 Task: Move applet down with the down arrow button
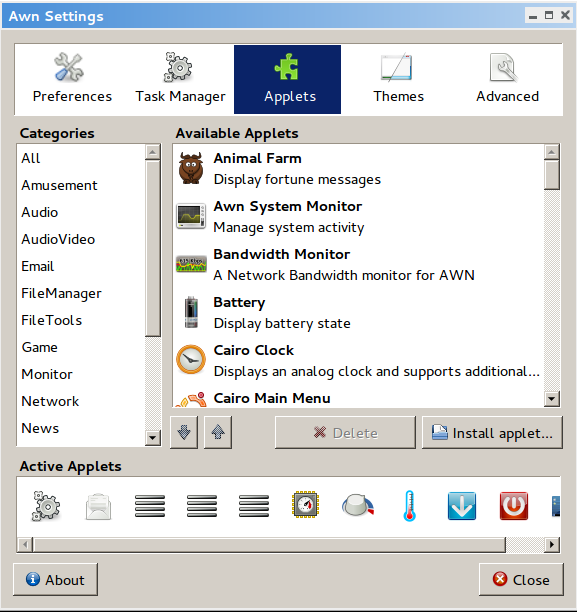(x=184, y=432)
